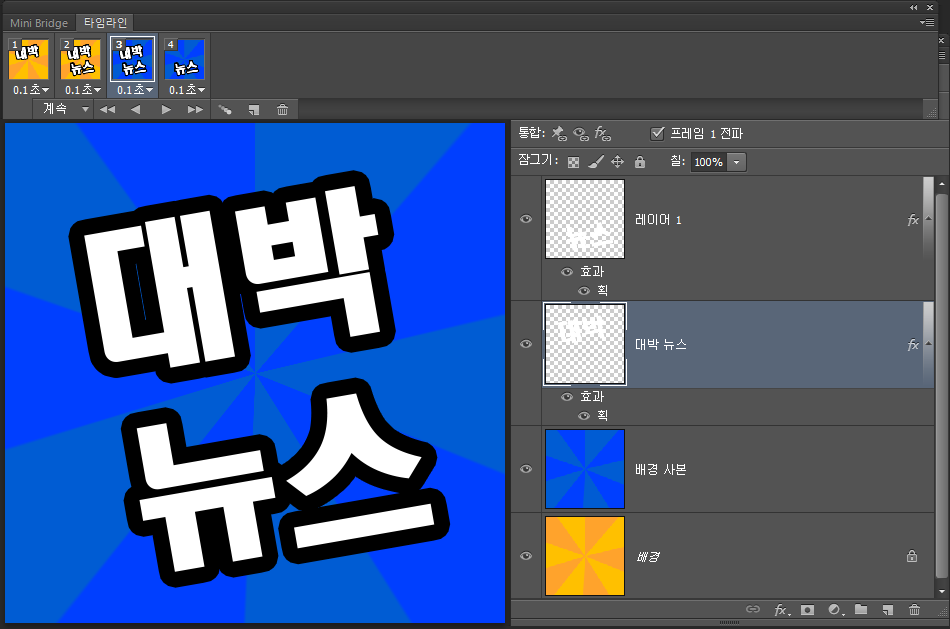
Task: Lock transparent pixels
Action: pos(573,162)
